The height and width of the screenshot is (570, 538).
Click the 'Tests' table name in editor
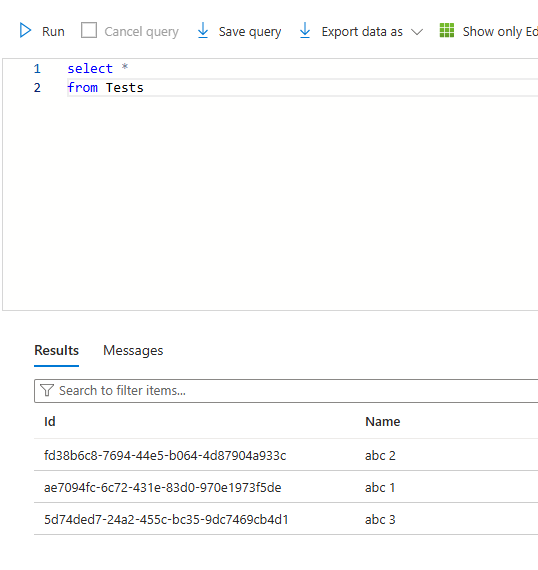tap(125, 88)
